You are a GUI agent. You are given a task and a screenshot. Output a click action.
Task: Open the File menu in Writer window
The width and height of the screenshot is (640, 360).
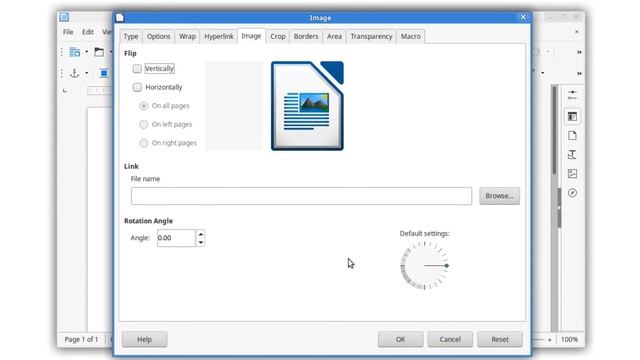pyautogui.click(x=68, y=32)
